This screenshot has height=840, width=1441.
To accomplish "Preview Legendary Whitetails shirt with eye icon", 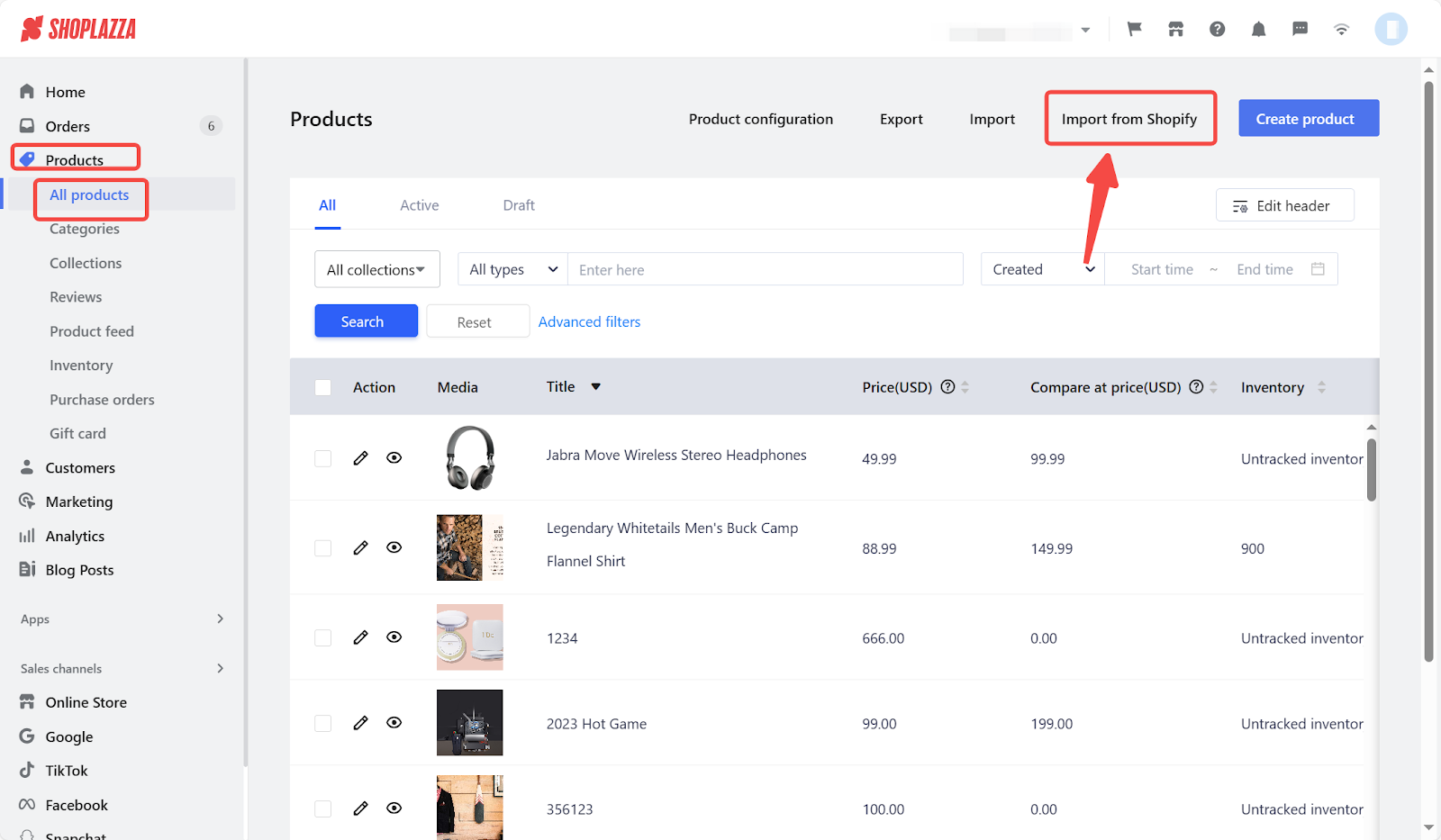I will click(394, 547).
